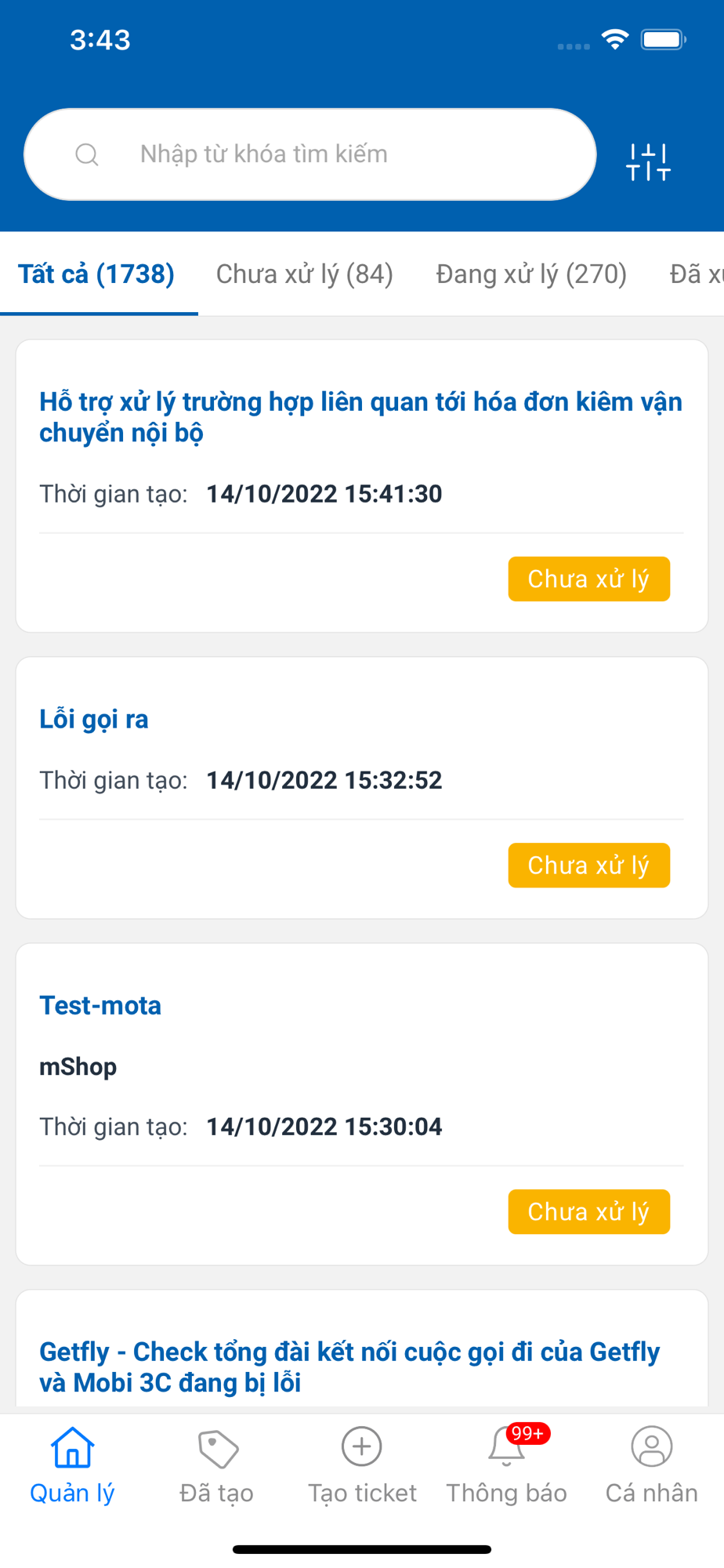Screen dimensions: 724x1568
Task: Open the filter settings sliders icon
Action: 648,162
